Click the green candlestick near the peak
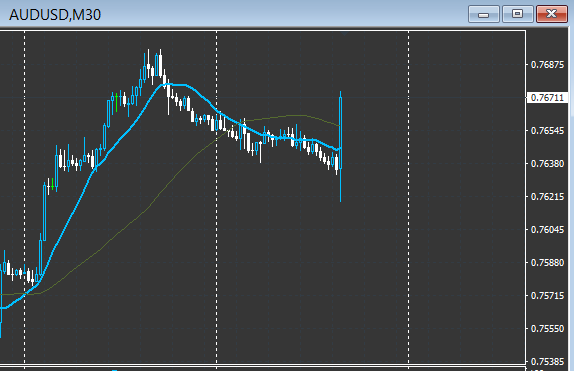The height and width of the screenshot is (371, 574). coord(116,103)
